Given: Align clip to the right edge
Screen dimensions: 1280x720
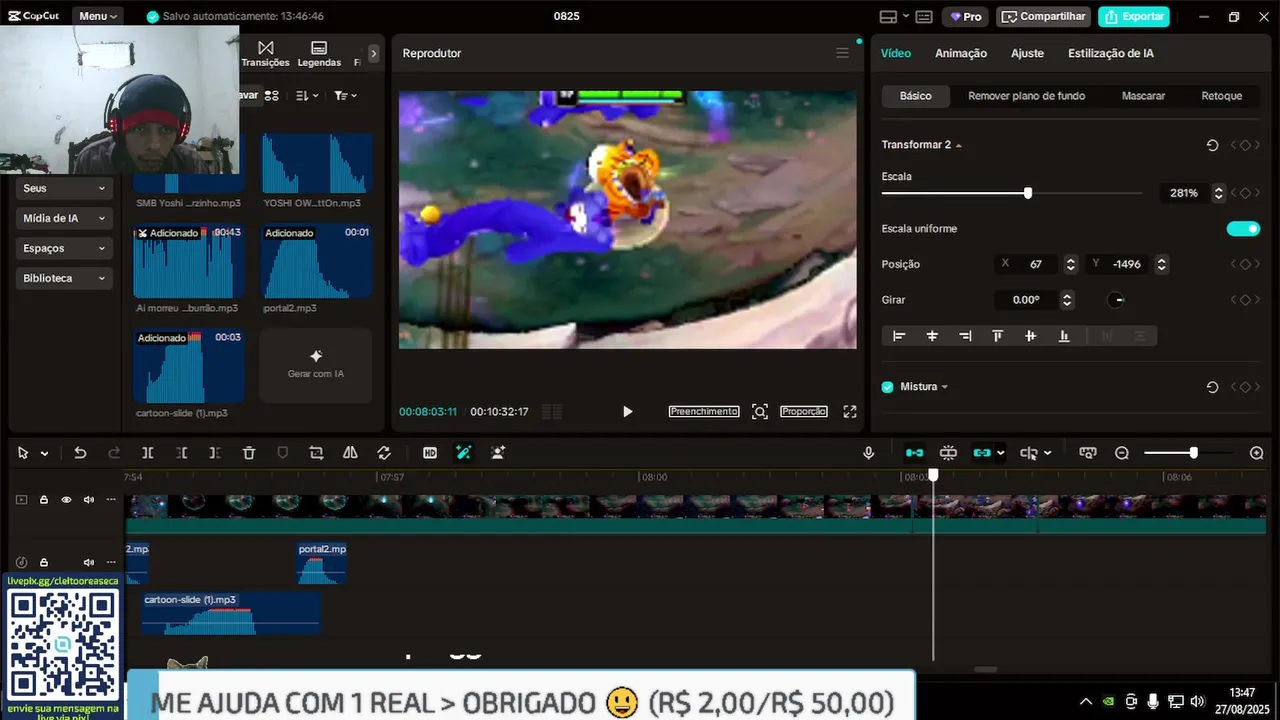Looking at the screenshot, I should coord(965,336).
